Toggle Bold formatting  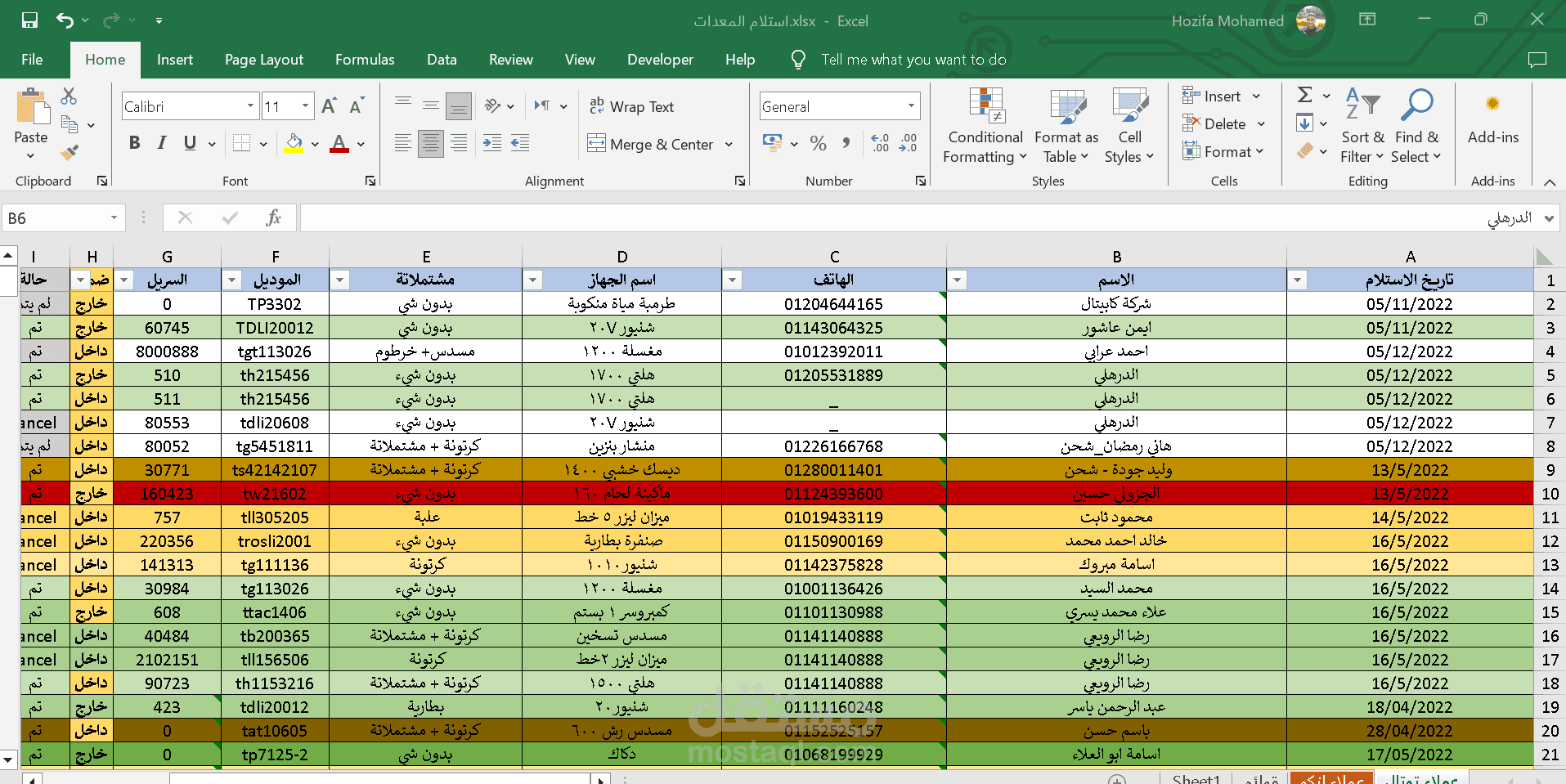(x=135, y=143)
